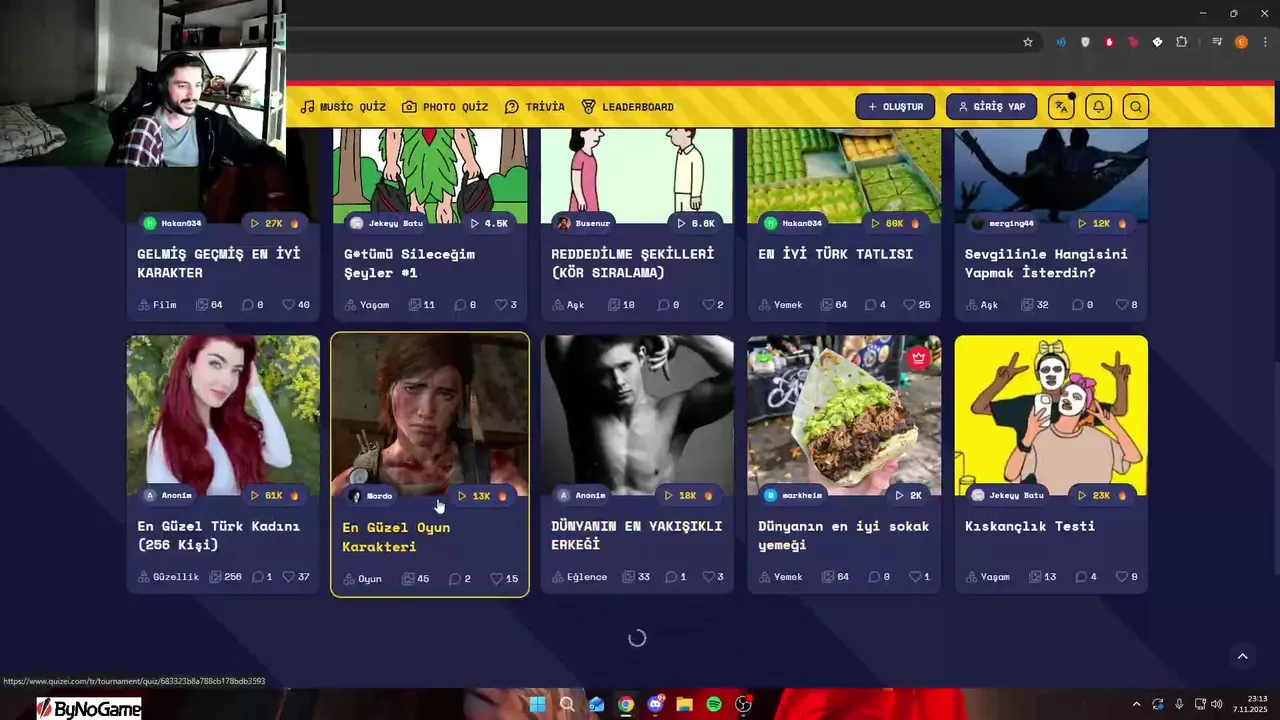Open the Chrome three-dot menu
The width and height of the screenshot is (1280, 720).
point(1265,42)
